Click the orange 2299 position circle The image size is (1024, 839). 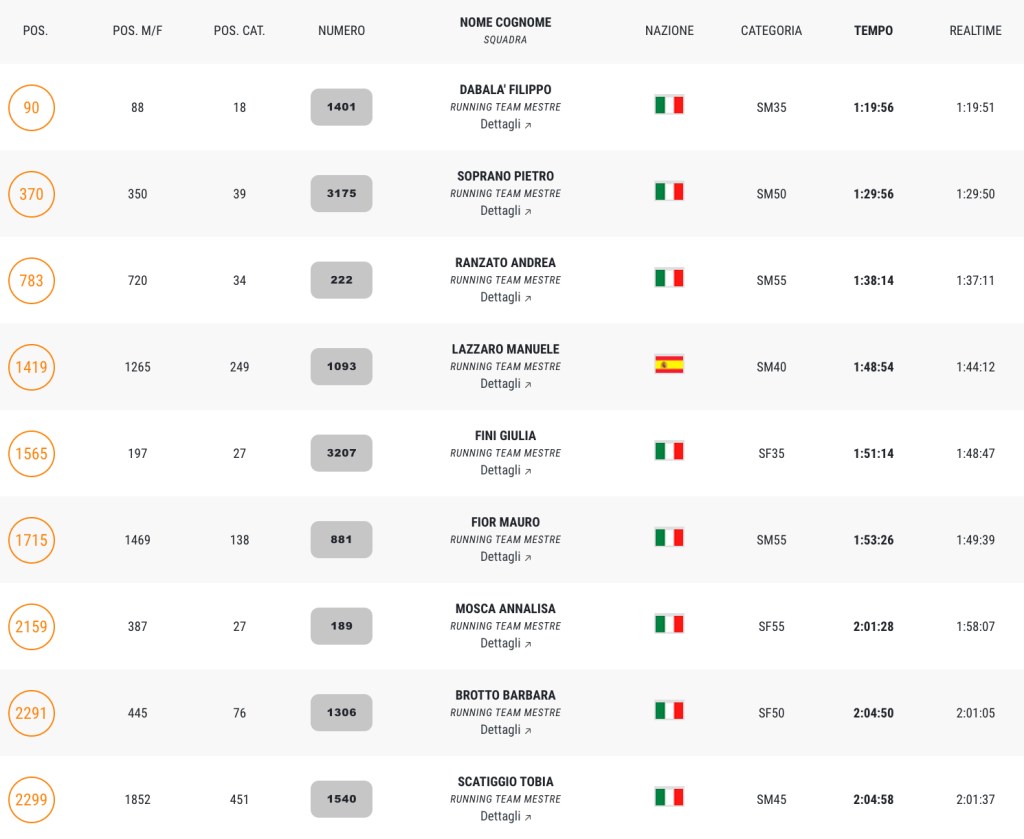[31, 799]
